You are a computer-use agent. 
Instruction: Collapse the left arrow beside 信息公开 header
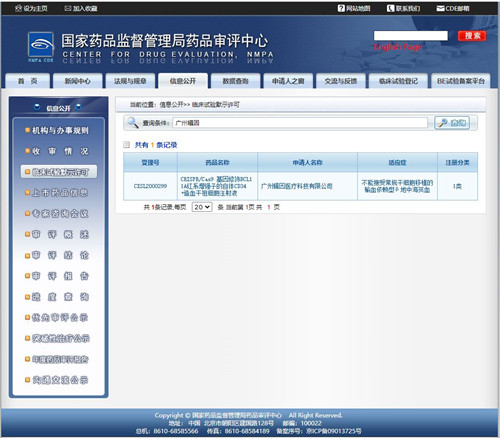click(x=37, y=107)
